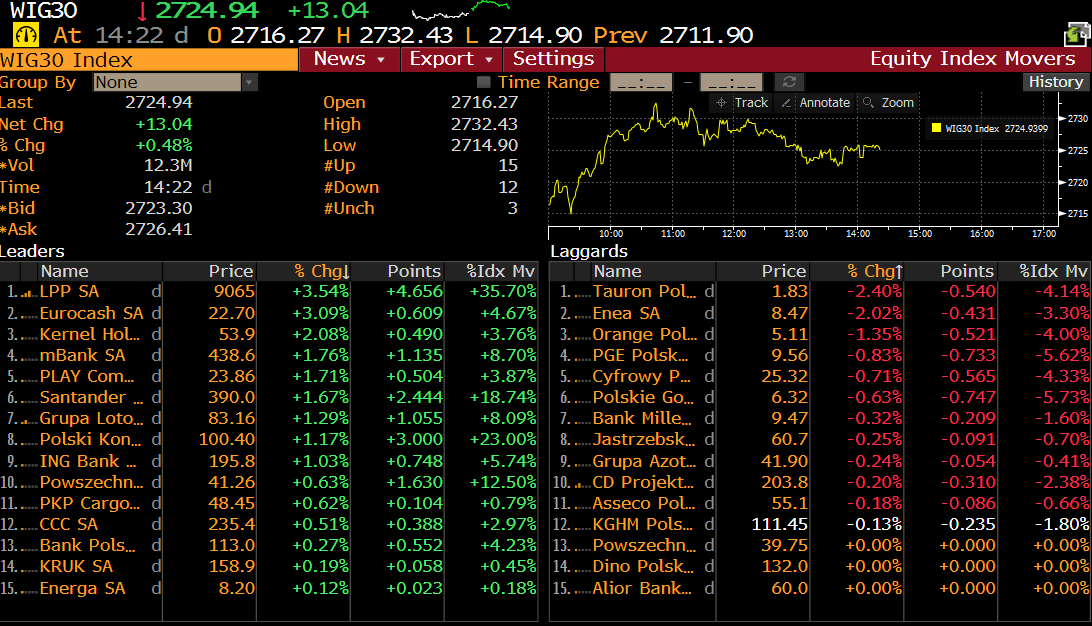
Task: Click the #Up count 15
Action: point(508,166)
